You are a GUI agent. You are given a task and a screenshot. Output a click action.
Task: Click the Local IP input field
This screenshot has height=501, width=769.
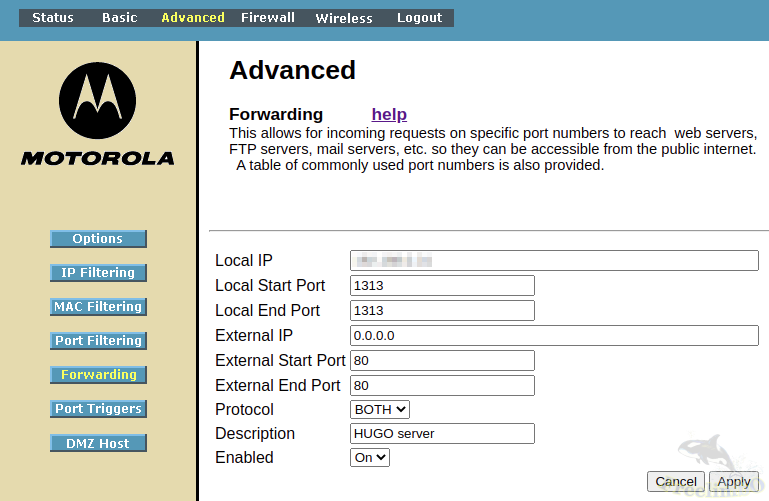554,261
